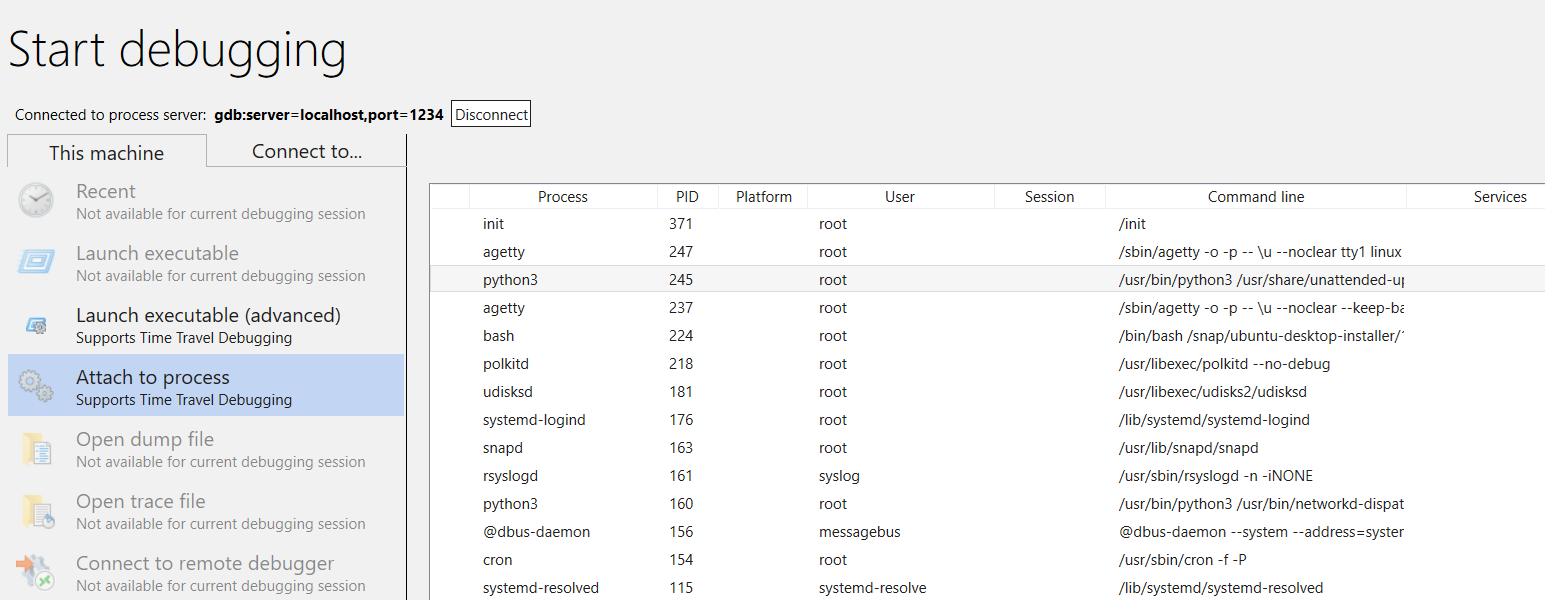Select the This machine tab
The image size is (1545, 600).
(x=106, y=152)
